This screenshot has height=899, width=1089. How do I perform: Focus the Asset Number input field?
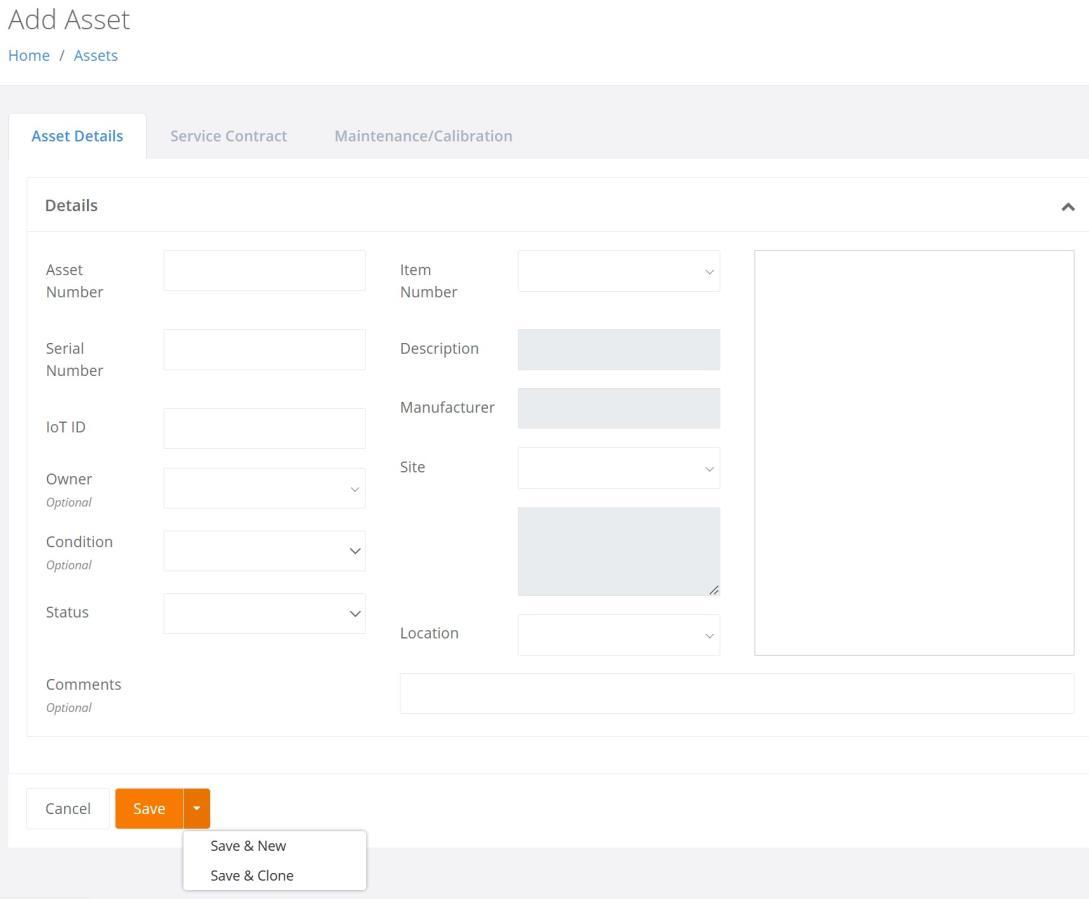[x=264, y=271]
